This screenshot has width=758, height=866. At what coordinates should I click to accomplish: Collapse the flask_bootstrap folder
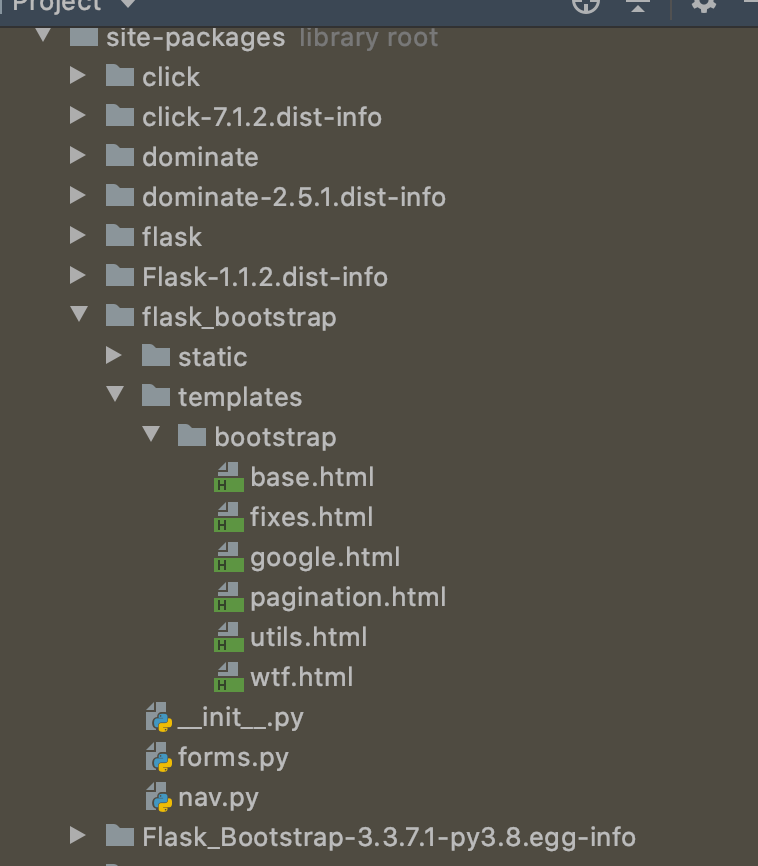pos(79,314)
